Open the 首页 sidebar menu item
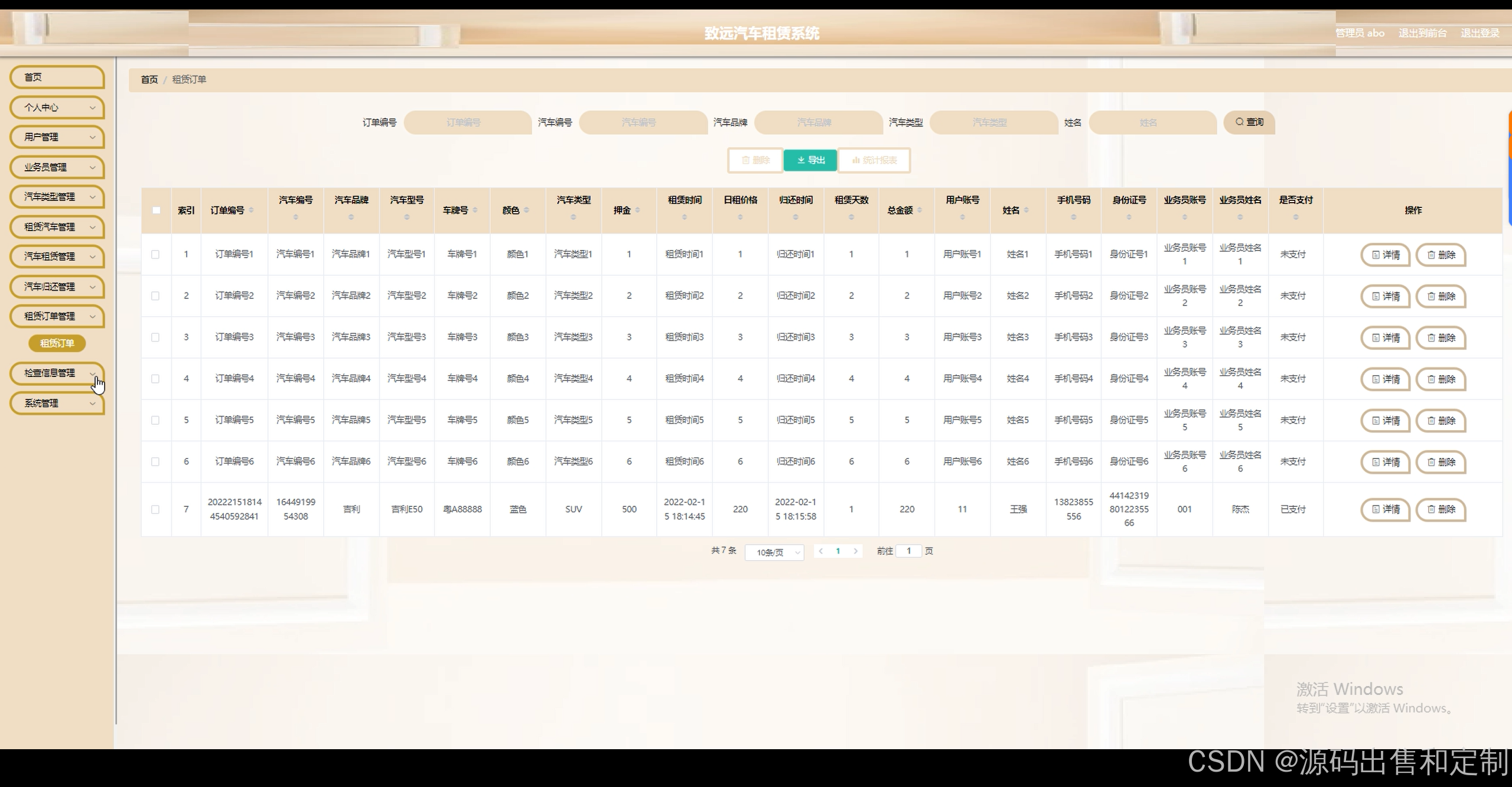The image size is (1512, 787). 57,77
